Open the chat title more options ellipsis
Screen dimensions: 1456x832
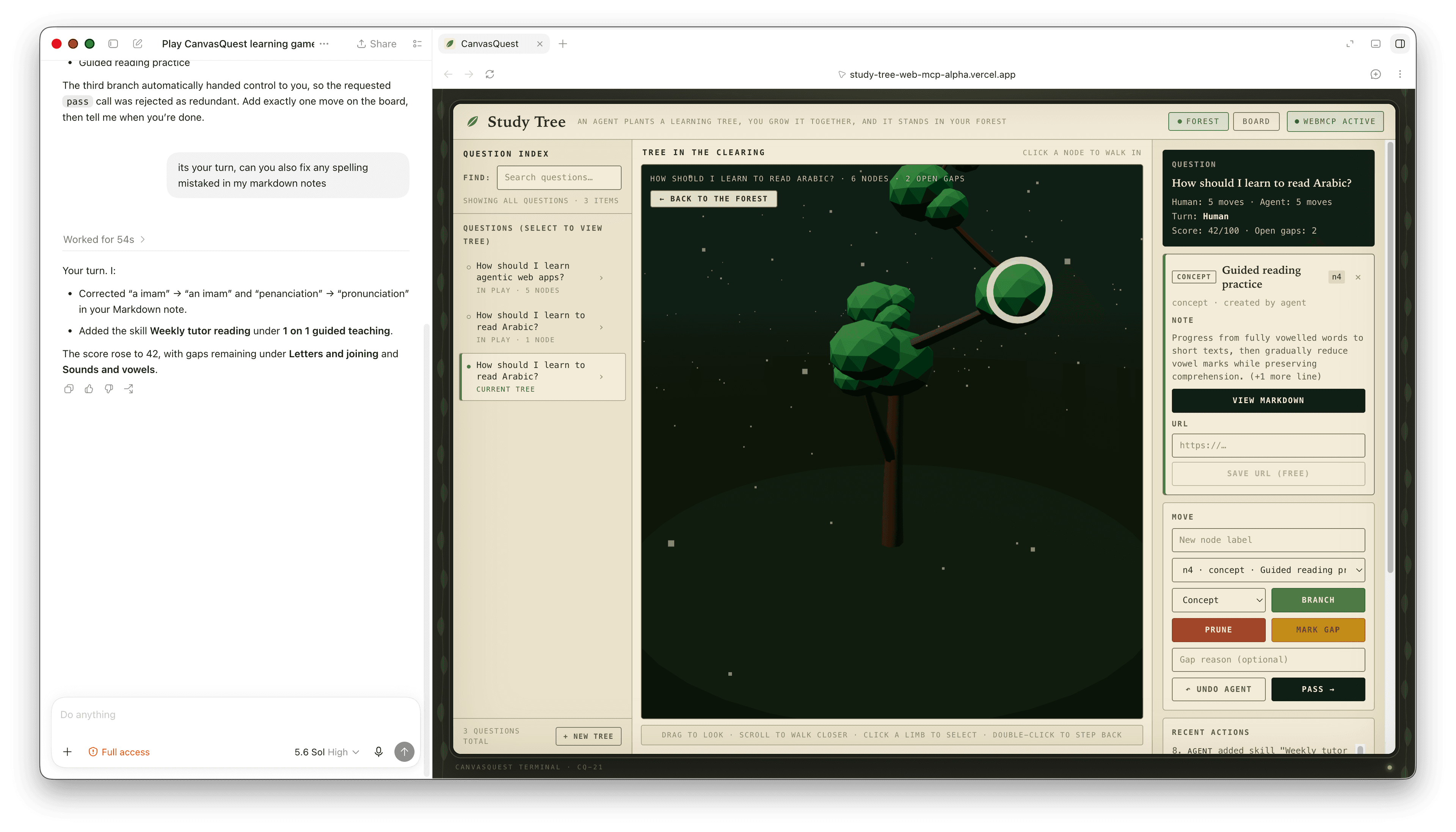click(x=324, y=44)
